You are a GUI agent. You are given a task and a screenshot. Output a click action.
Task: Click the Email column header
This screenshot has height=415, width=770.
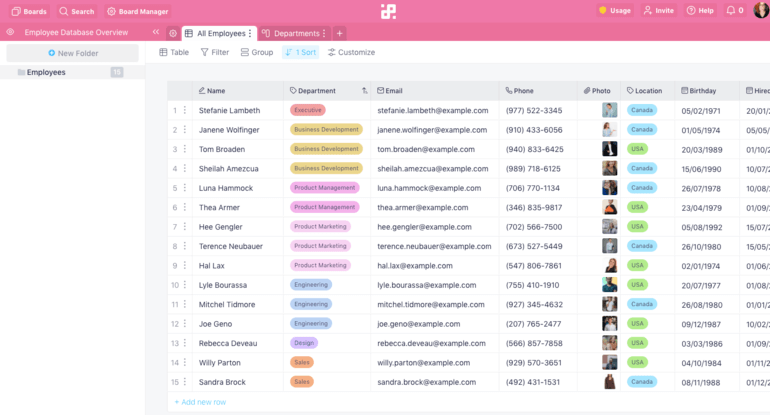(435, 91)
